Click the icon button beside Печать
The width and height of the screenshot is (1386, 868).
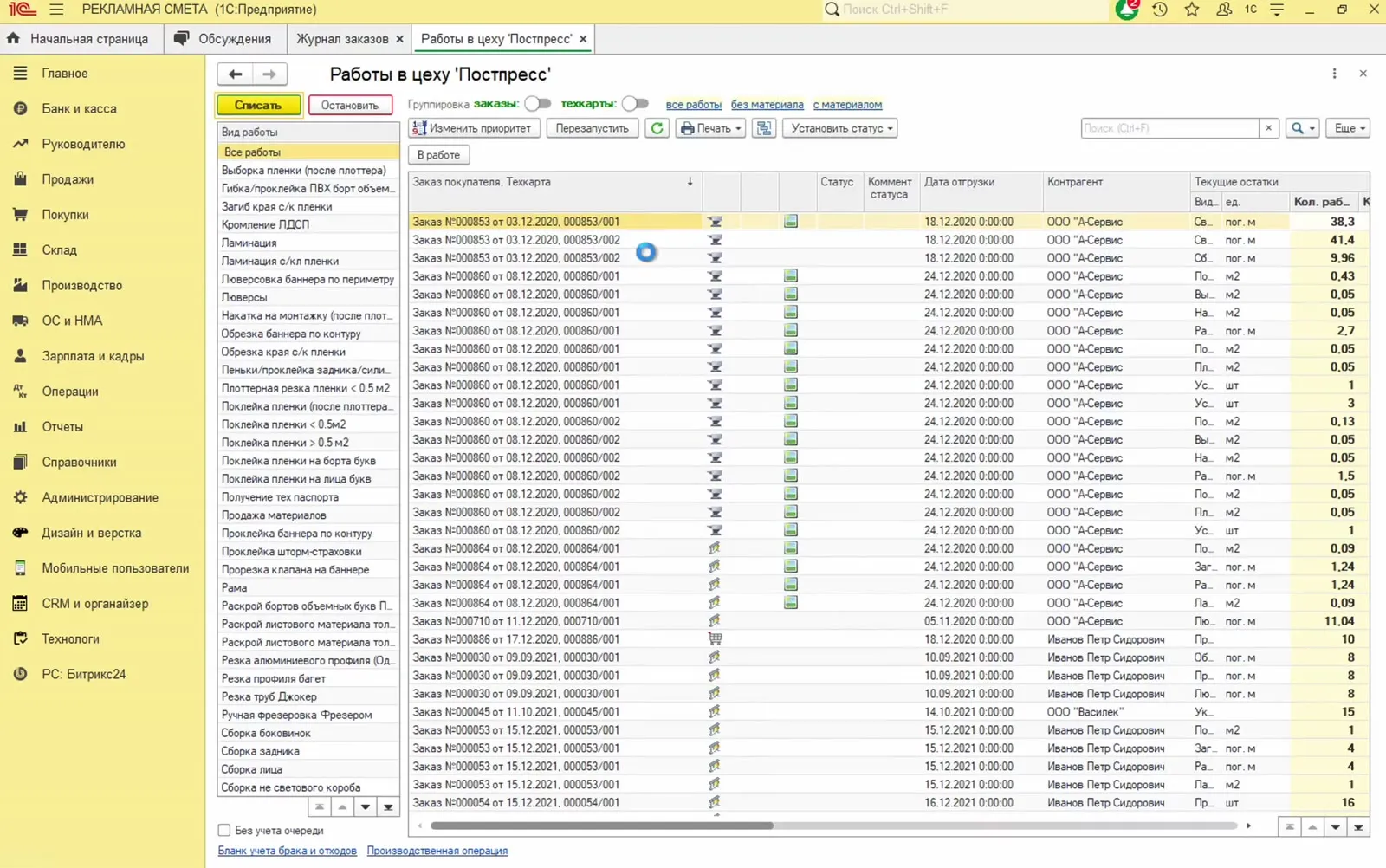tap(764, 128)
